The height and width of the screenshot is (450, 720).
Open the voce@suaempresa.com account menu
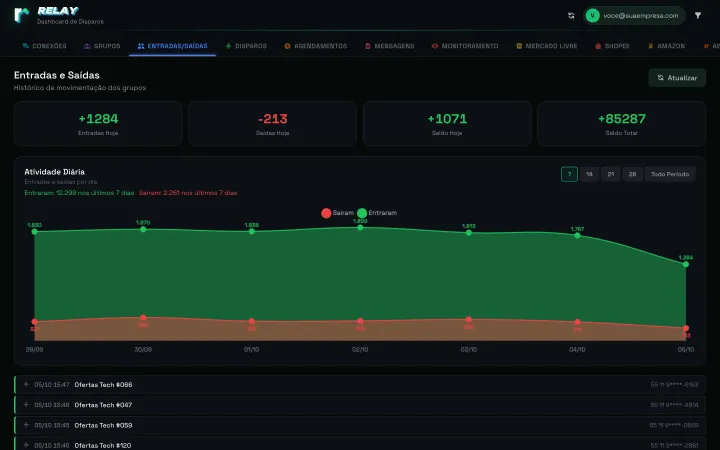coord(634,16)
